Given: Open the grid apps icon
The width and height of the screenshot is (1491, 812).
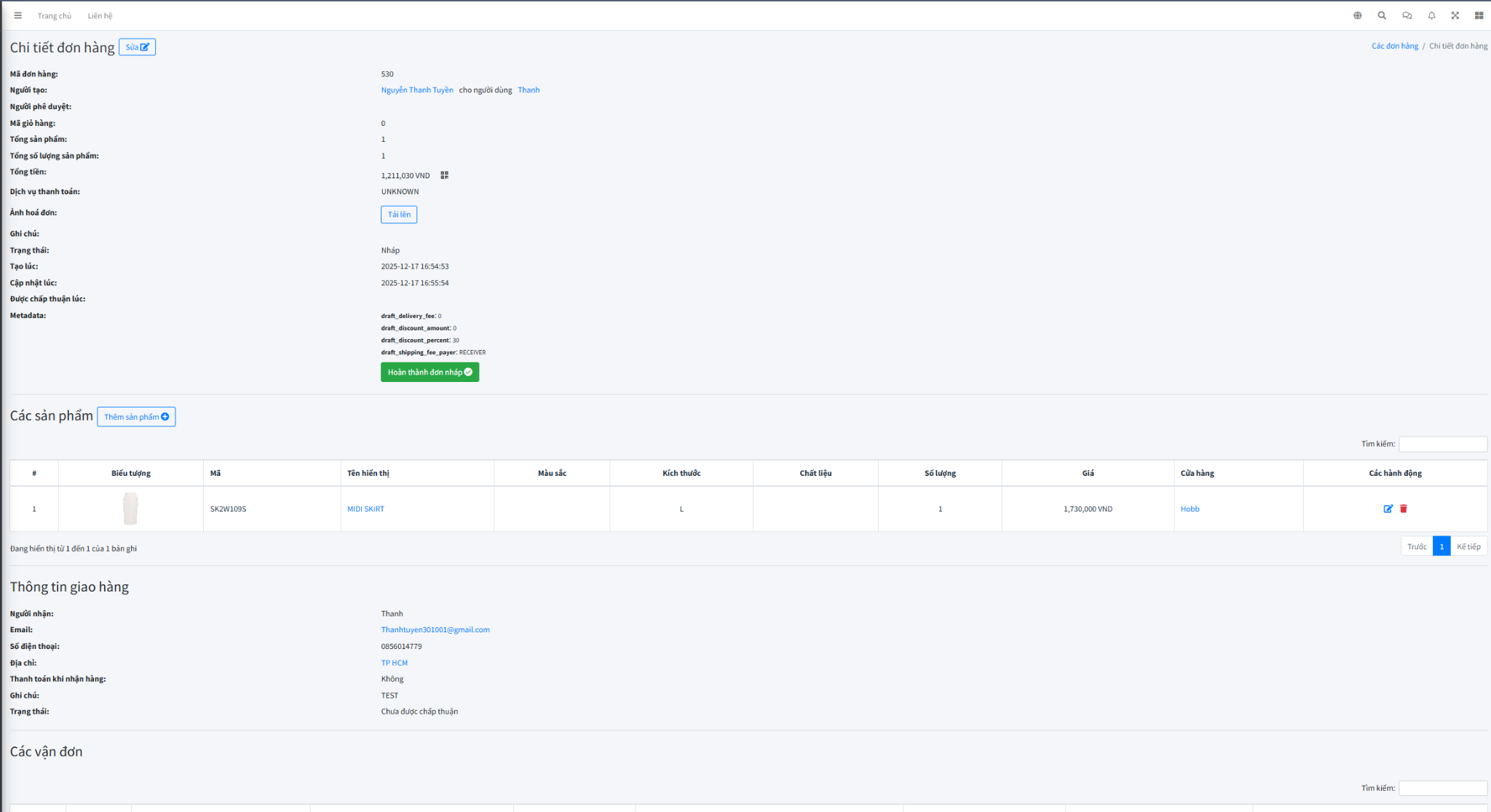Looking at the screenshot, I should click(x=1479, y=15).
